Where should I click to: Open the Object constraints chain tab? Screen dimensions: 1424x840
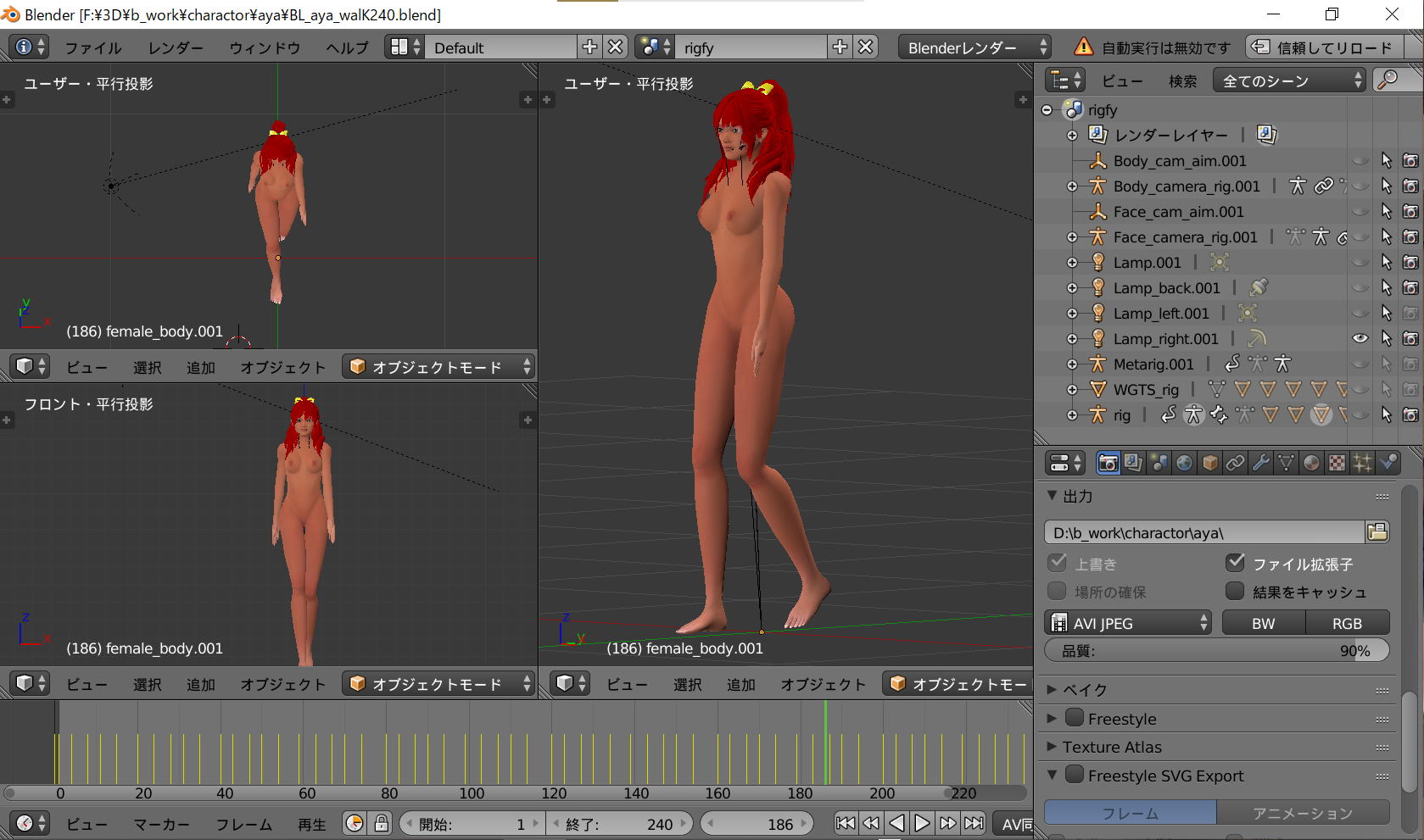(x=1235, y=463)
